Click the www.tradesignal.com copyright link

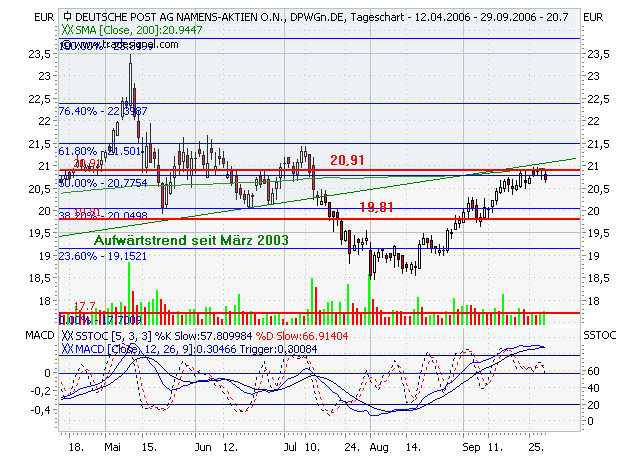coord(118,45)
